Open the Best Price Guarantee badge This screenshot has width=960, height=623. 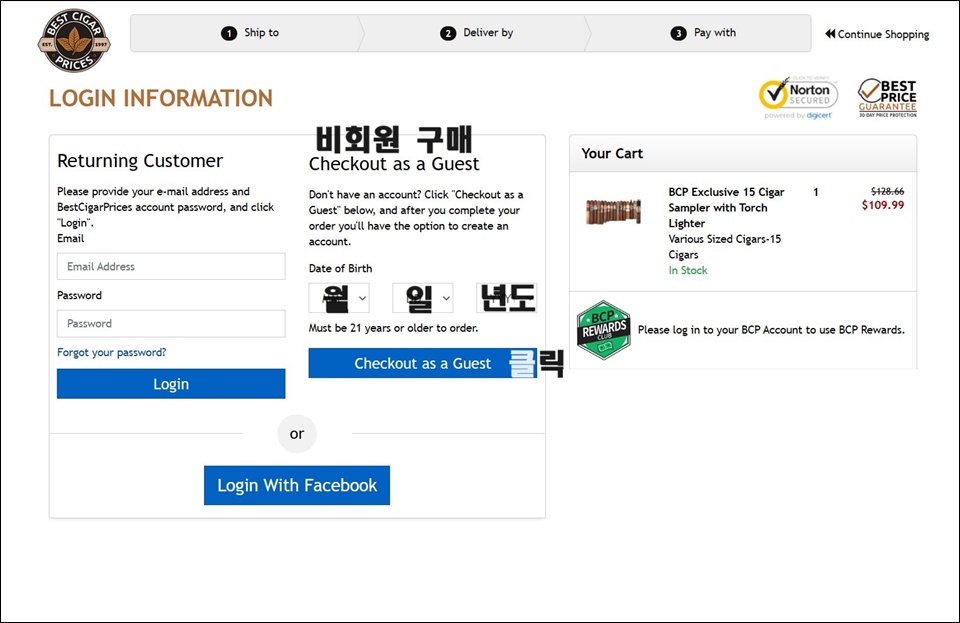tap(887, 97)
